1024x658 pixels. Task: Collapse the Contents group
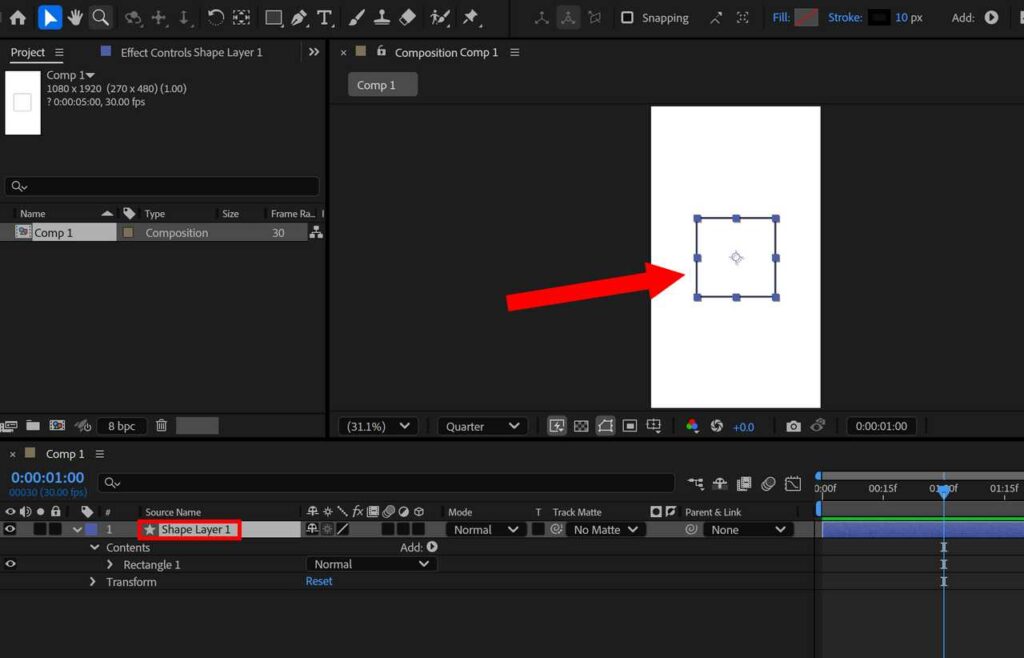click(95, 547)
